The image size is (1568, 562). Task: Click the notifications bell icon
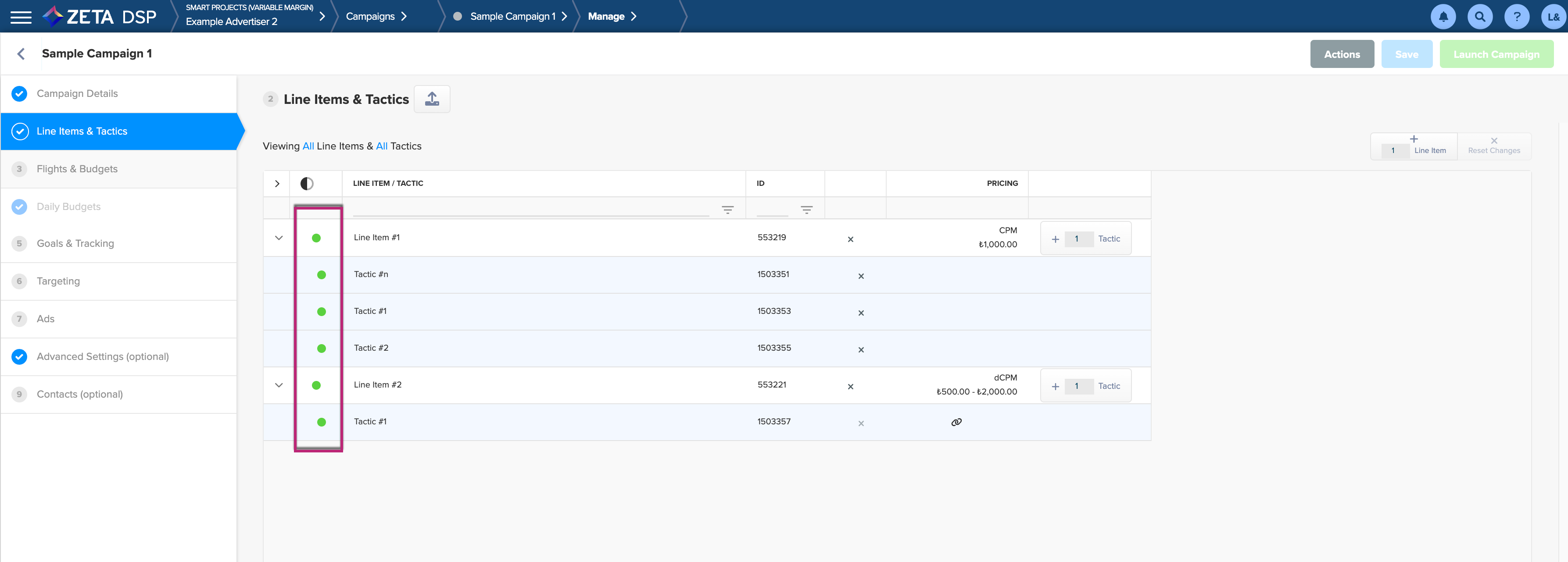pos(1443,17)
